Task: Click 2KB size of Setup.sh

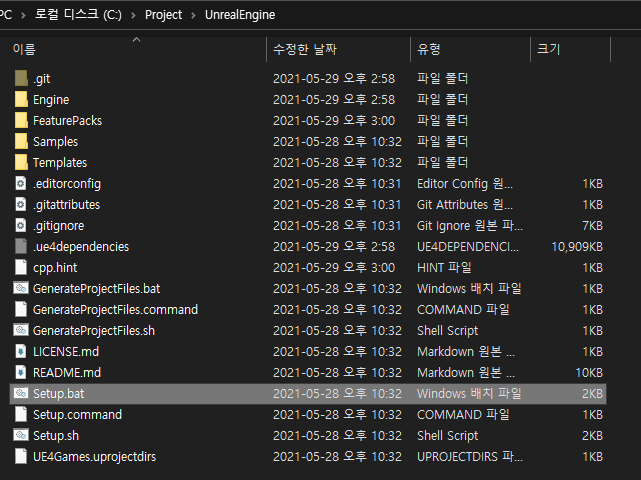Action: (592, 436)
